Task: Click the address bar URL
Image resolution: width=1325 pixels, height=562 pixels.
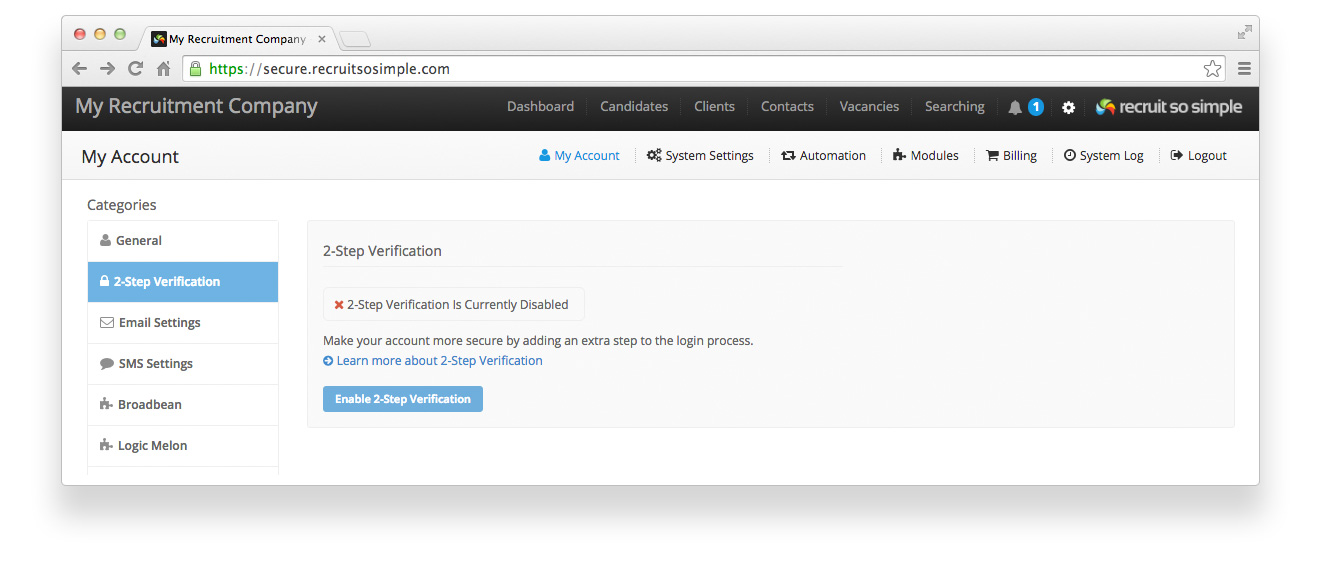Action: pyautogui.click(x=329, y=69)
